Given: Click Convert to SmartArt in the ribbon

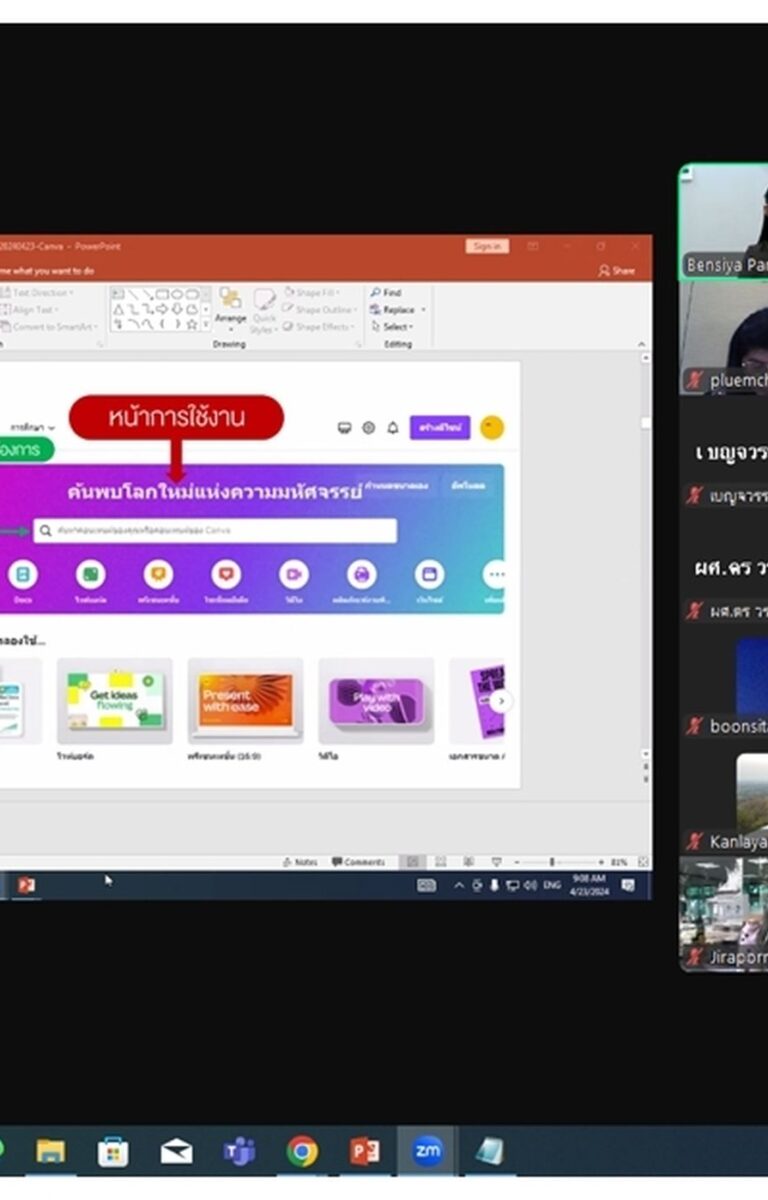Looking at the screenshot, I should 49,327.
